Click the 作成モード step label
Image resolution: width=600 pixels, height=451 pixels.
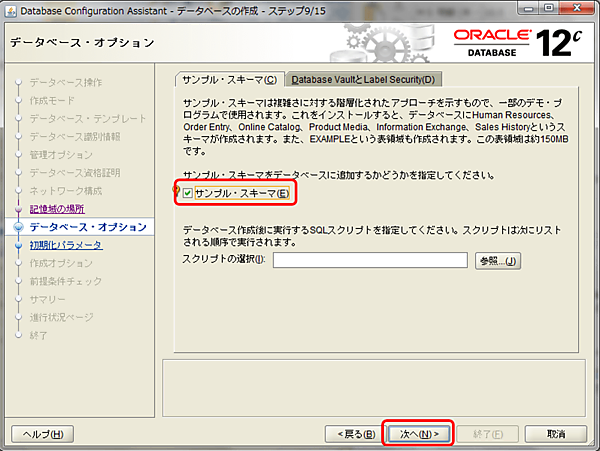tap(52, 100)
